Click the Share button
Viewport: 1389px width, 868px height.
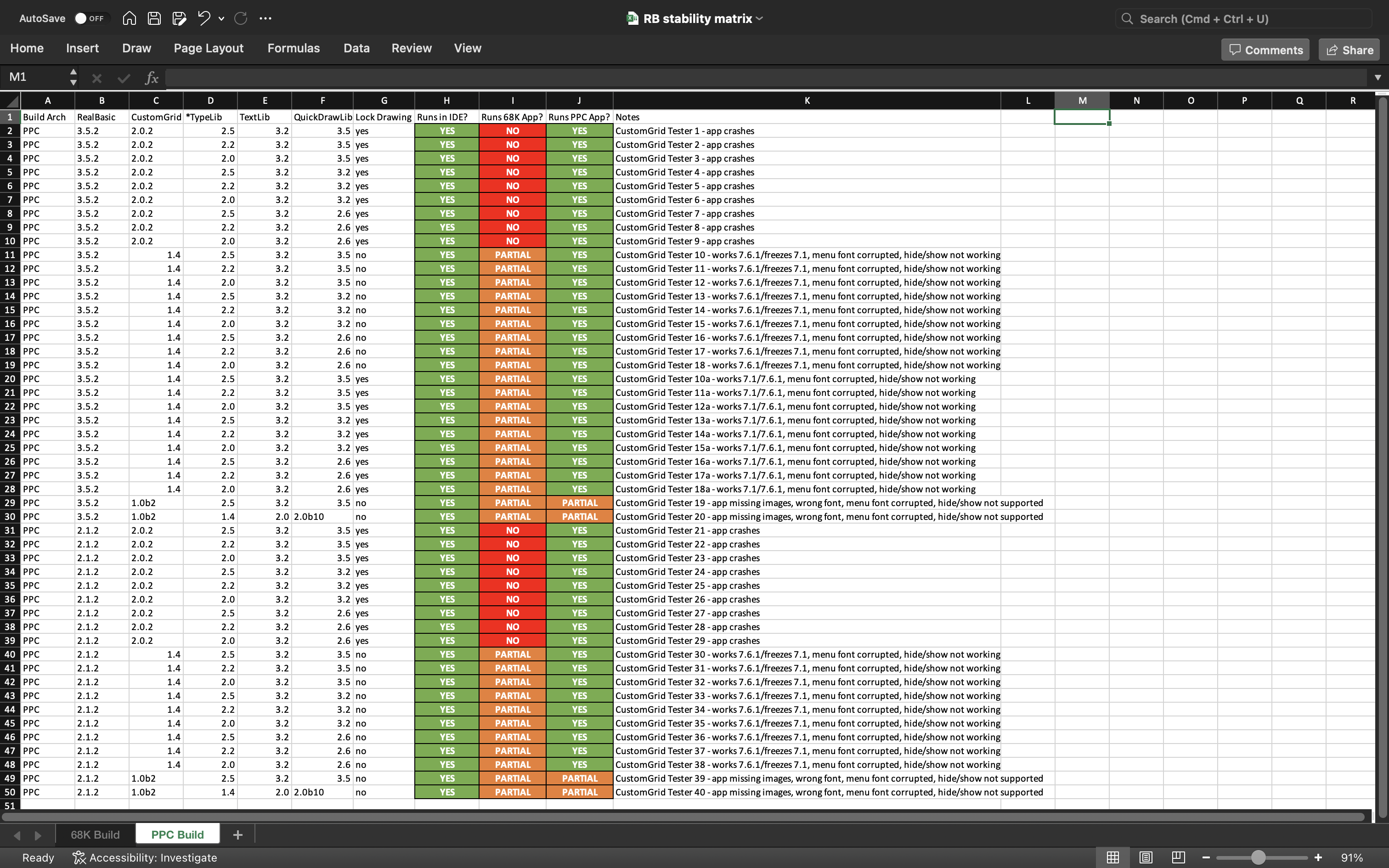coord(1349,50)
